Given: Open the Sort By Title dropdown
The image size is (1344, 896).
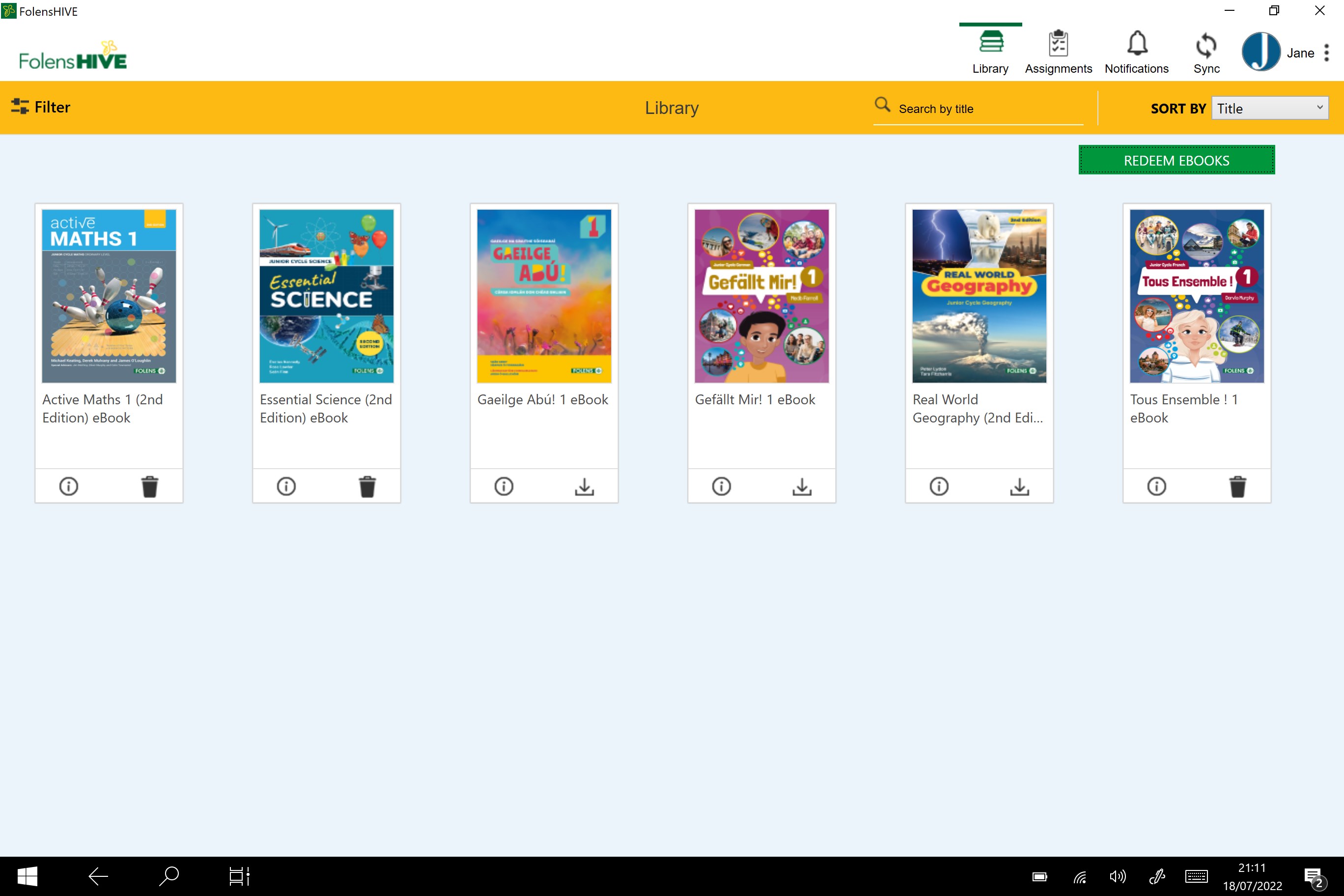Looking at the screenshot, I should (x=1269, y=108).
